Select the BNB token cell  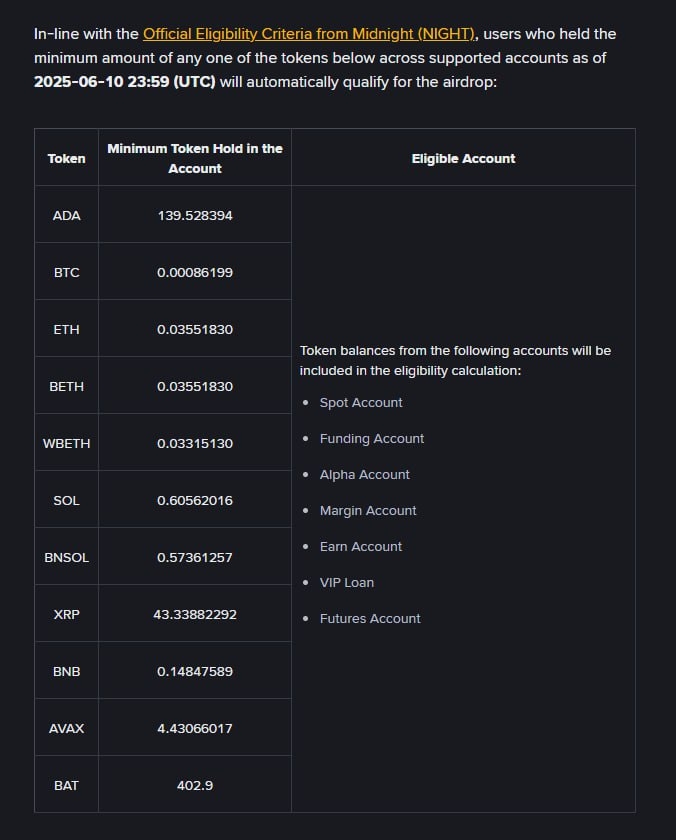pyautogui.click(x=67, y=671)
